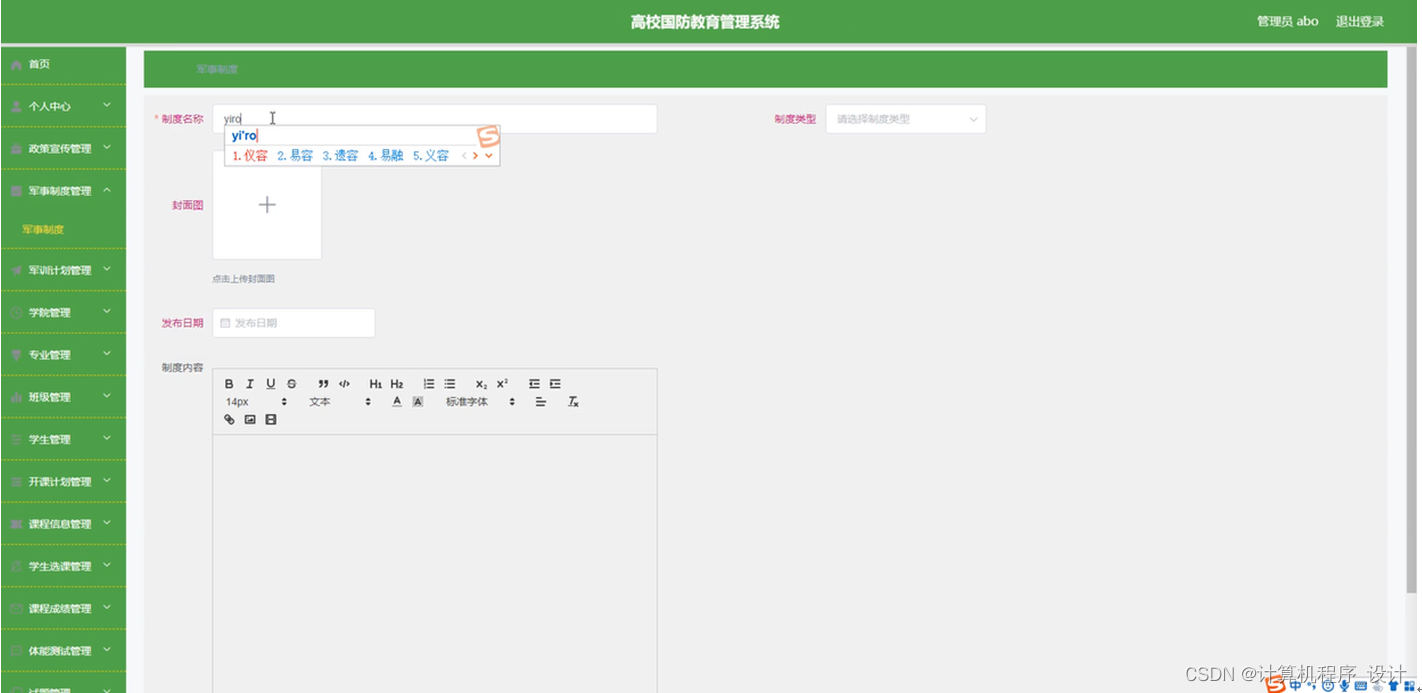Toggle strikethrough formatting in the editor

pos(292,384)
